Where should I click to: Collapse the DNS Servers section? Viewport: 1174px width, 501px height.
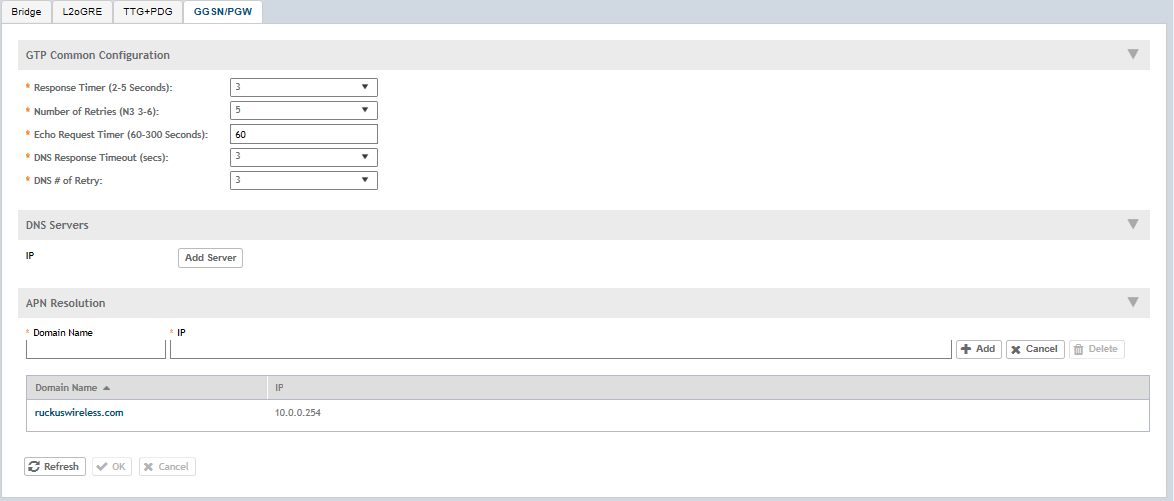pos(1132,225)
